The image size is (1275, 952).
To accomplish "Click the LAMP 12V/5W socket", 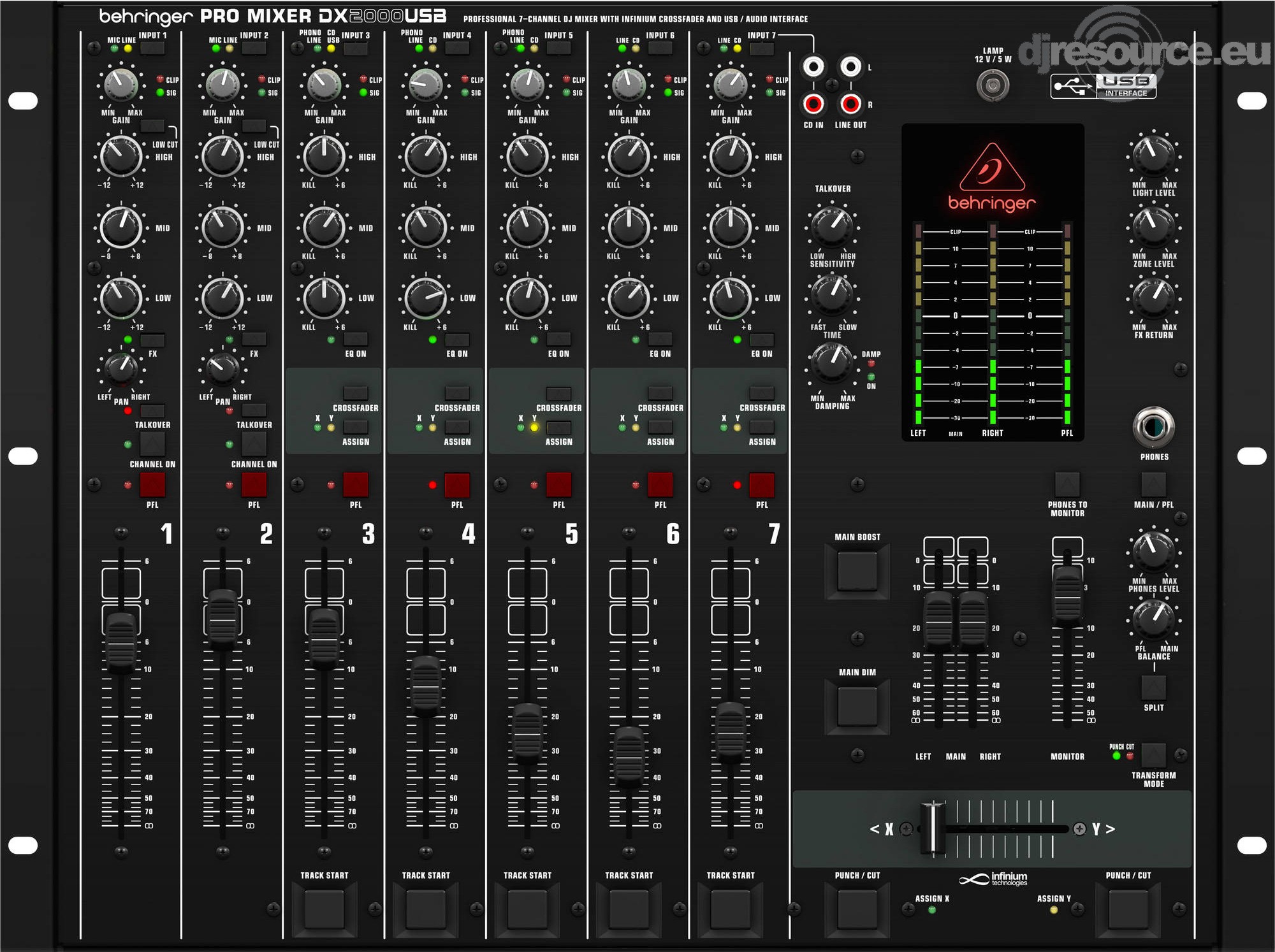I will pyautogui.click(x=993, y=85).
